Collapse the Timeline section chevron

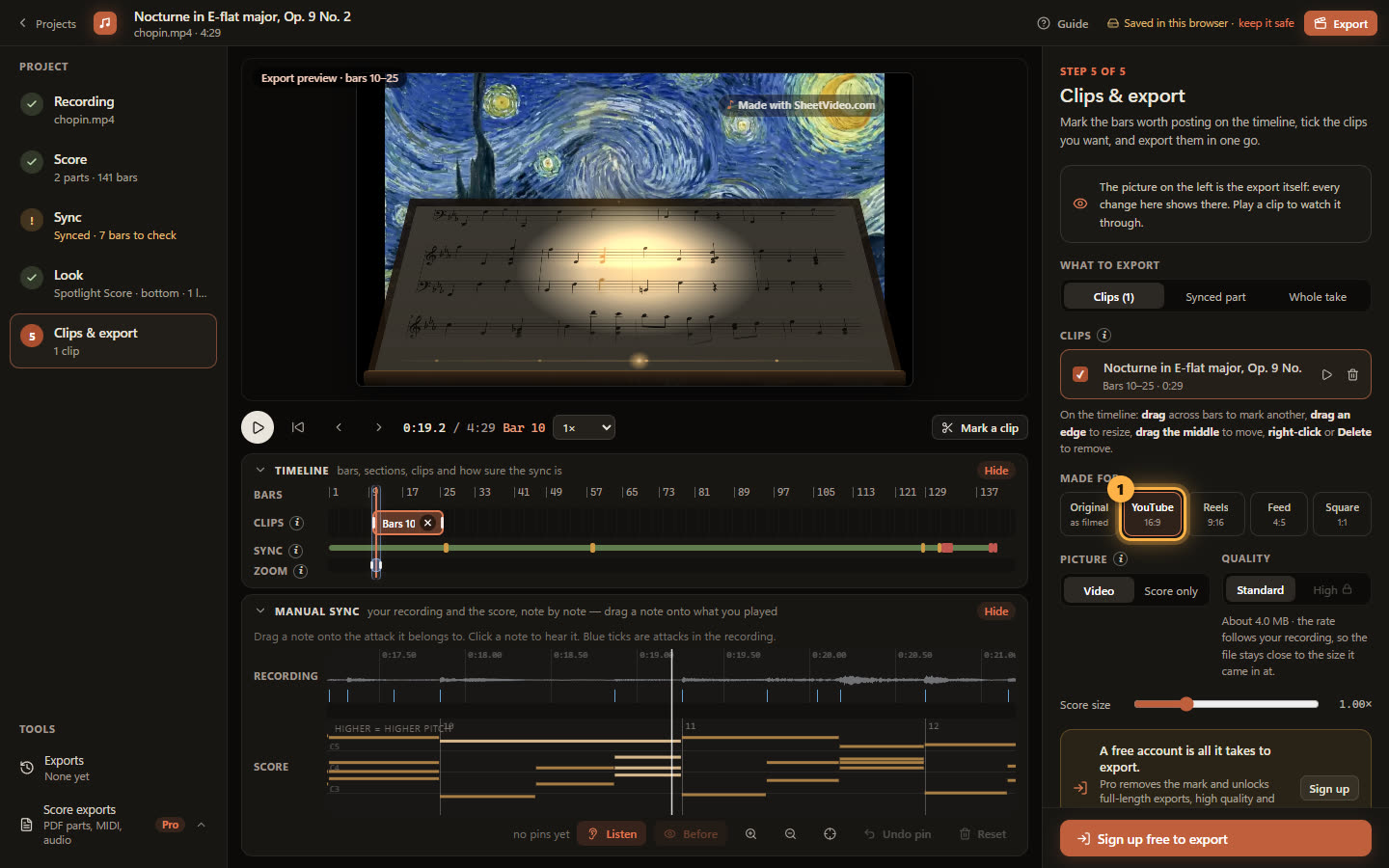click(260, 471)
